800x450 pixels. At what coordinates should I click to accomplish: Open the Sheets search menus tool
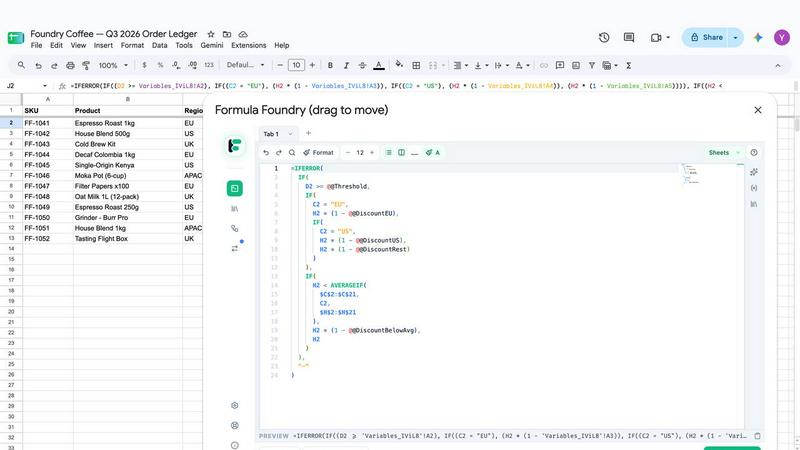21,65
